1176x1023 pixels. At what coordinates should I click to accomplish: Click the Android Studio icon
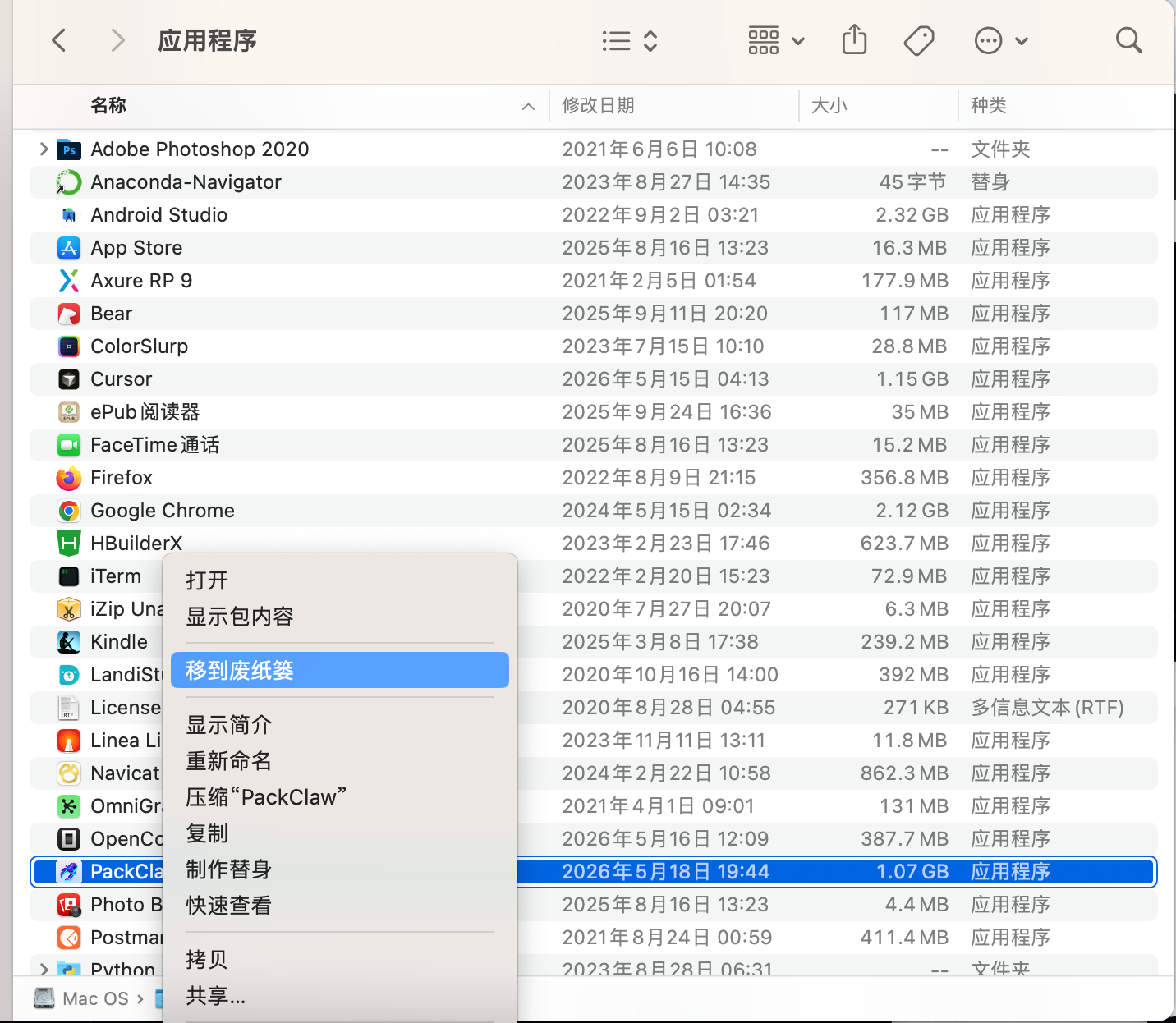[x=69, y=215]
